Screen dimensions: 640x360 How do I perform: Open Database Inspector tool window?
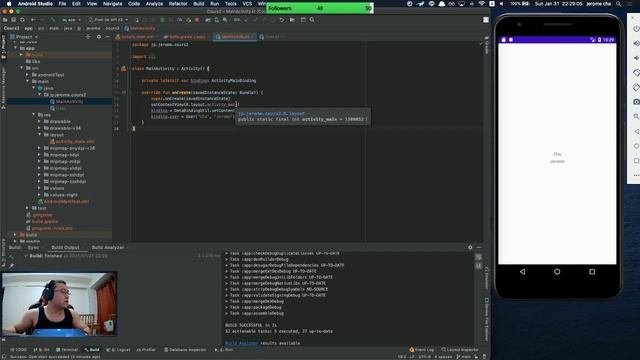[185, 350]
